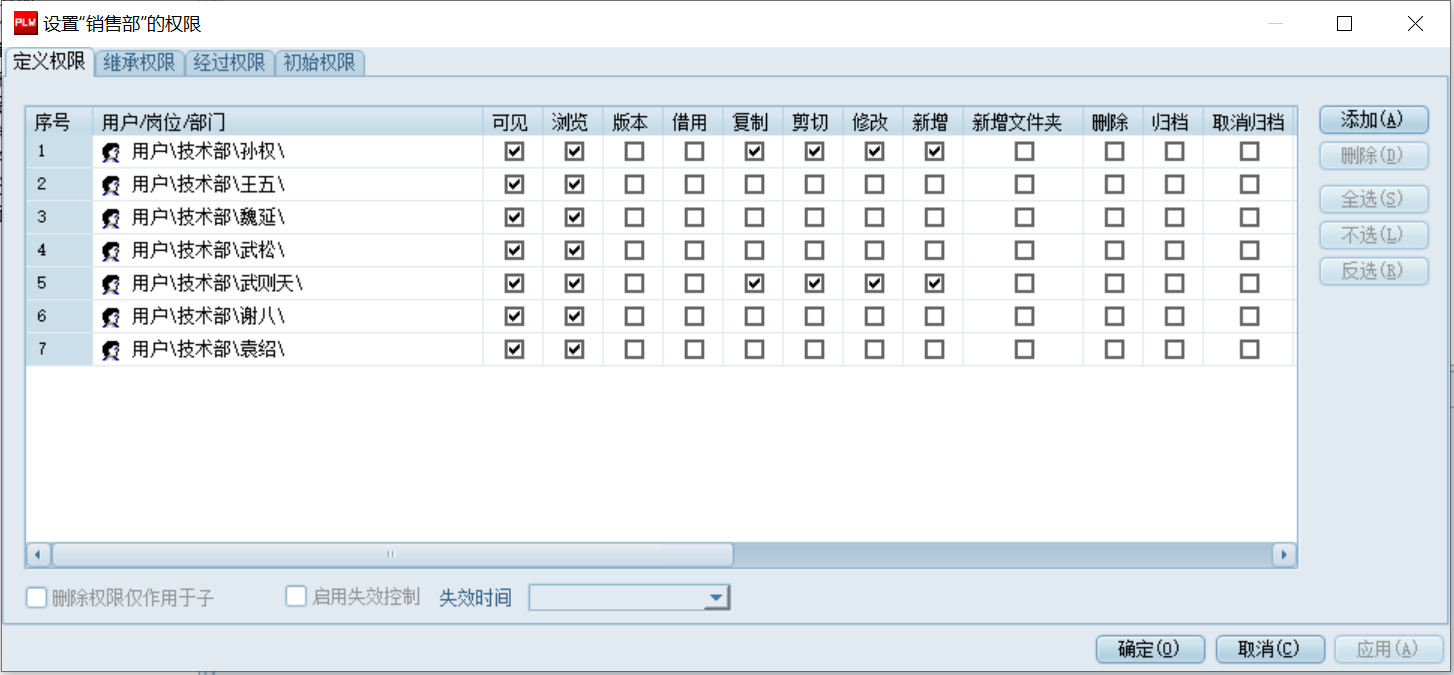Click user icon beside 武松 row
The image size is (1454, 675).
coord(112,251)
